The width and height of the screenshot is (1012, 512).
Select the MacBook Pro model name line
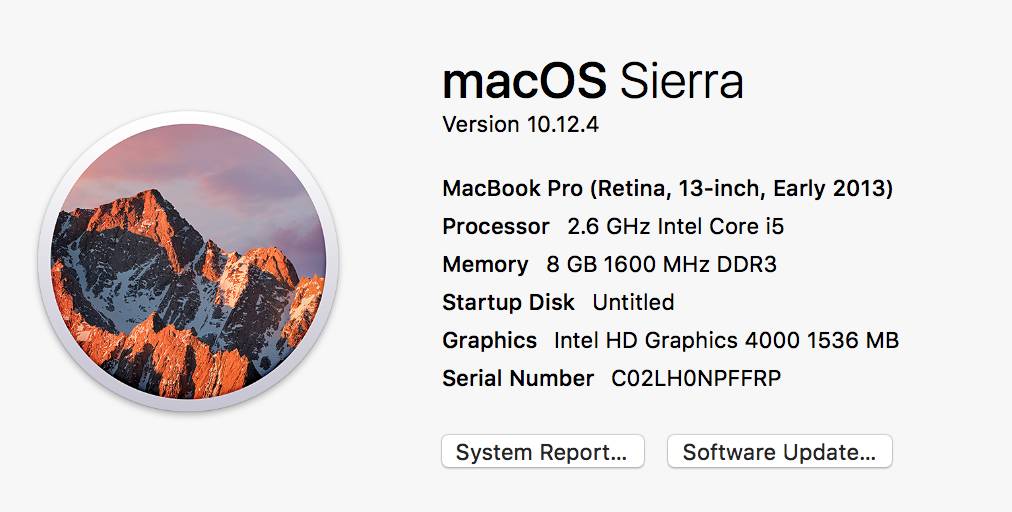tap(667, 189)
